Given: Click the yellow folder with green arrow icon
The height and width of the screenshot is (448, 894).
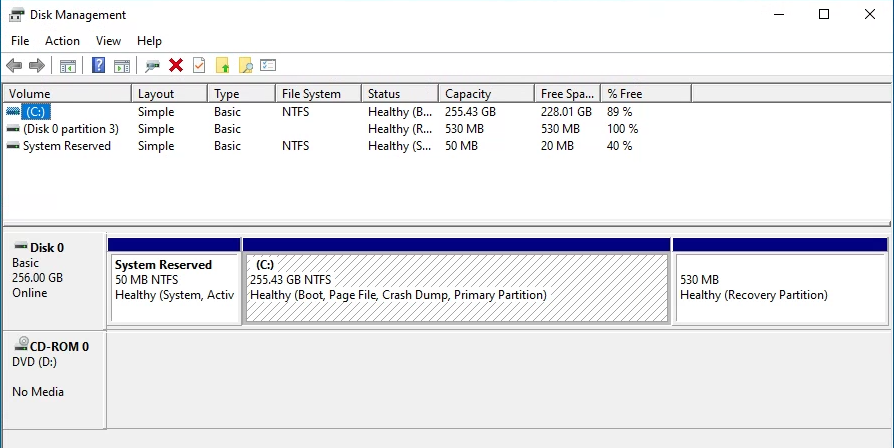Looking at the screenshot, I should [222, 66].
